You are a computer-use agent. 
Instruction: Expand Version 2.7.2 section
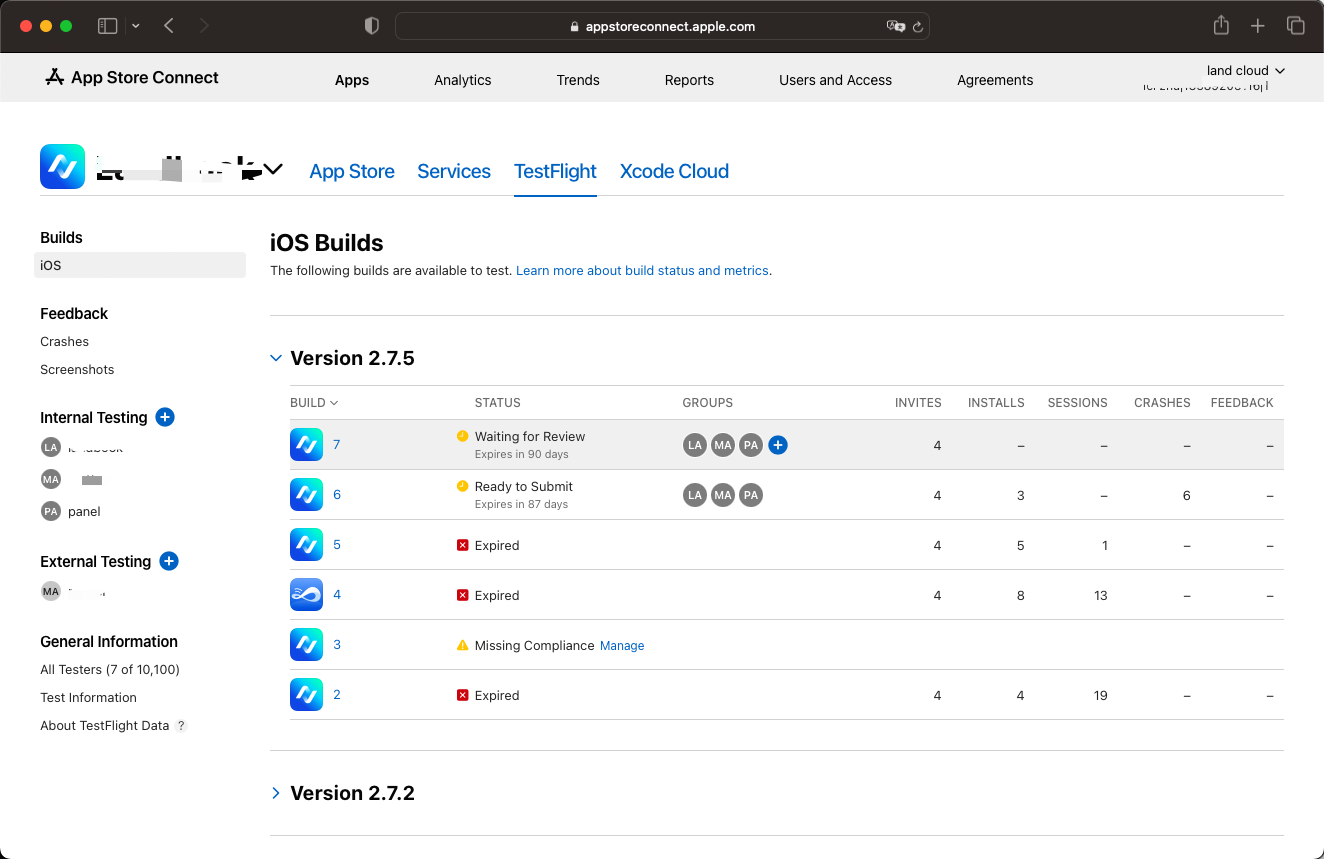(276, 793)
